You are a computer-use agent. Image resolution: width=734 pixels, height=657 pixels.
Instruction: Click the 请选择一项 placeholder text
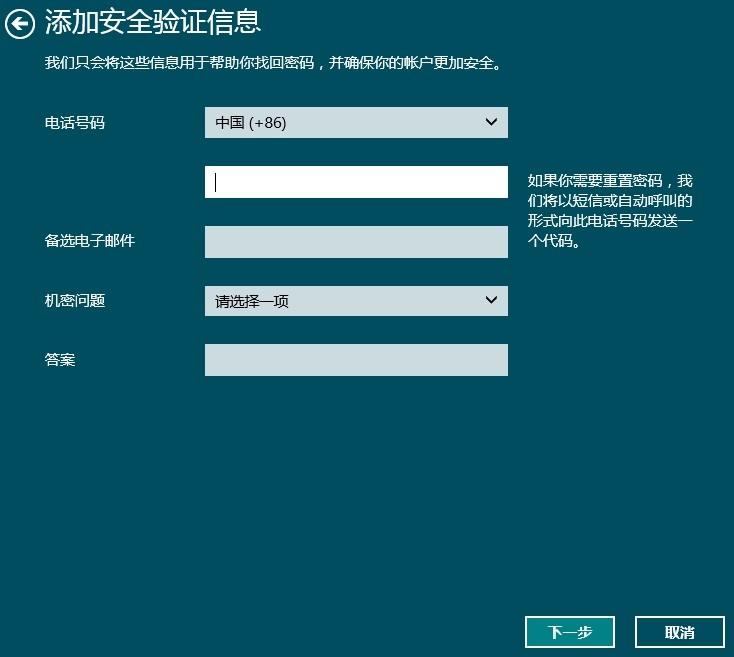coord(252,301)
